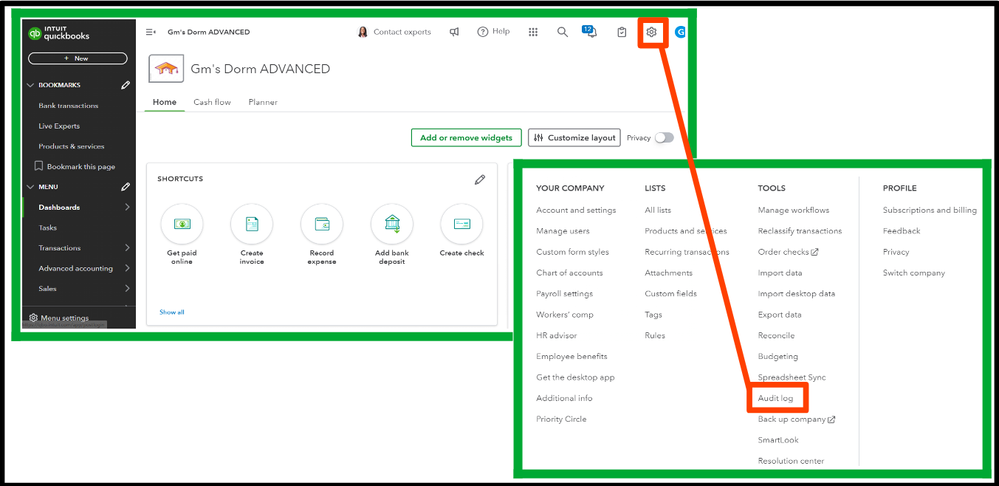The image size is (999, 486).
Task: Collapse the BOOKMARKS section
Action: click(x=30, y=85)
